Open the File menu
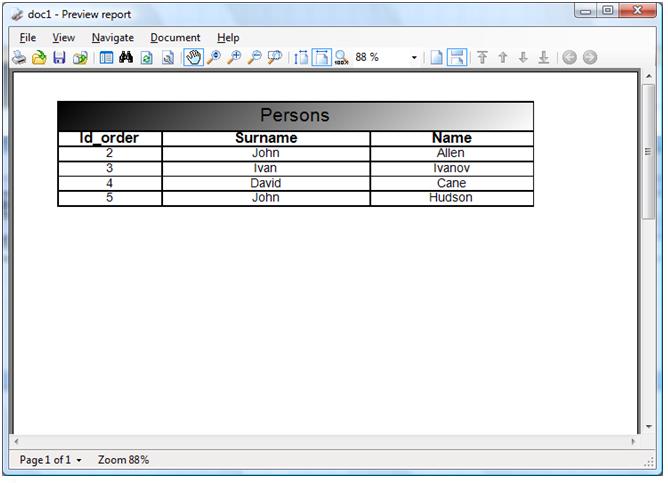The width and height of the screenshot is (668, 483). pos(28,38)
